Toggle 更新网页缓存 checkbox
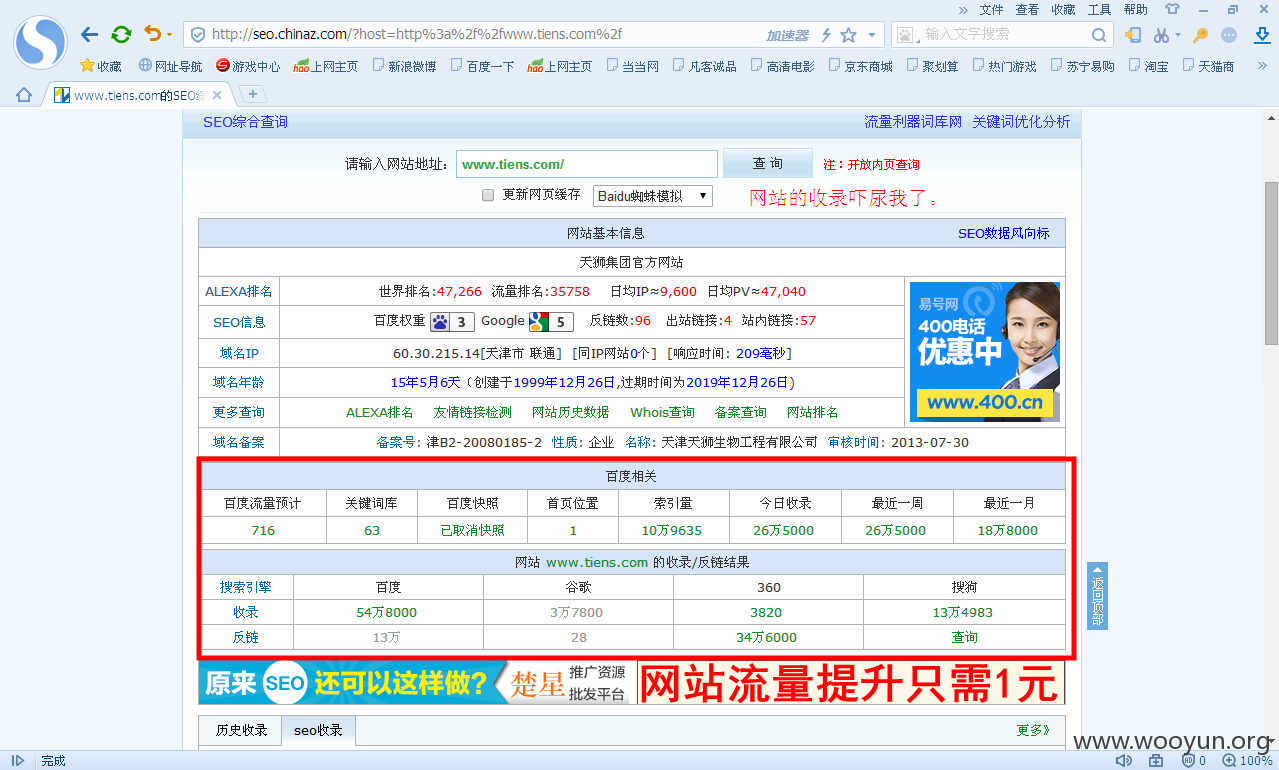The image size is (1279, 770). 488,195
